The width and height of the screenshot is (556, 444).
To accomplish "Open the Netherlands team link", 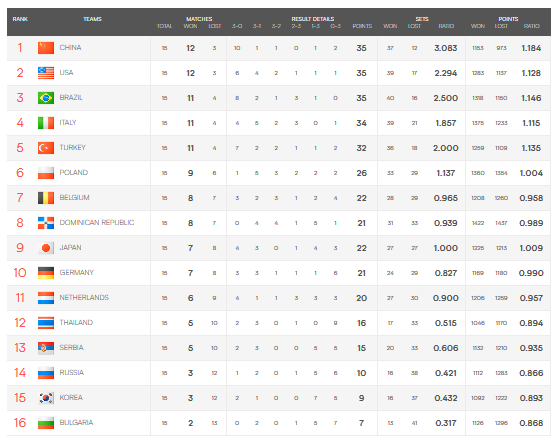I will pos(84,298).
